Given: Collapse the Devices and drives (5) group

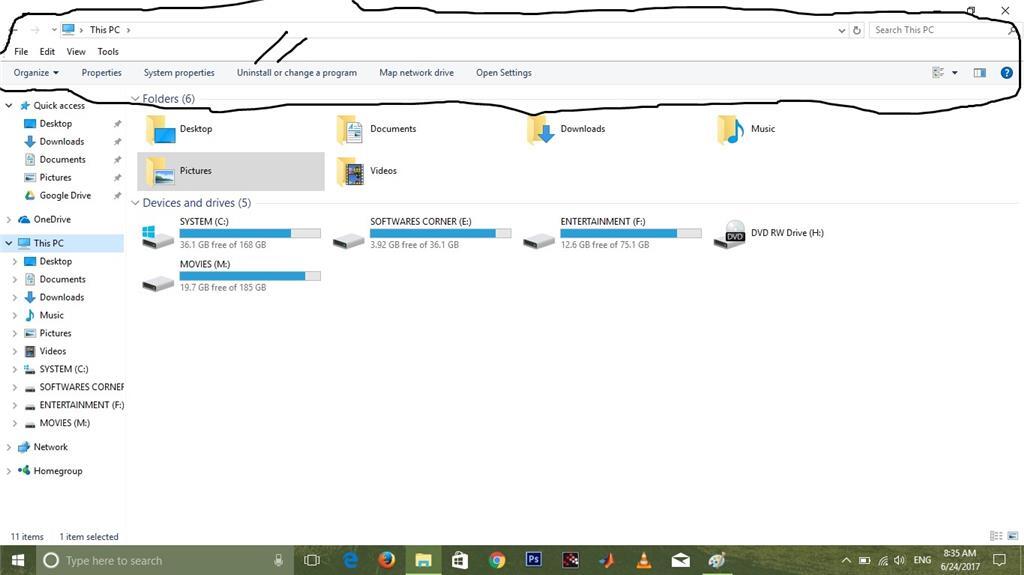Looking at the screenshot, I should (135, 203).
